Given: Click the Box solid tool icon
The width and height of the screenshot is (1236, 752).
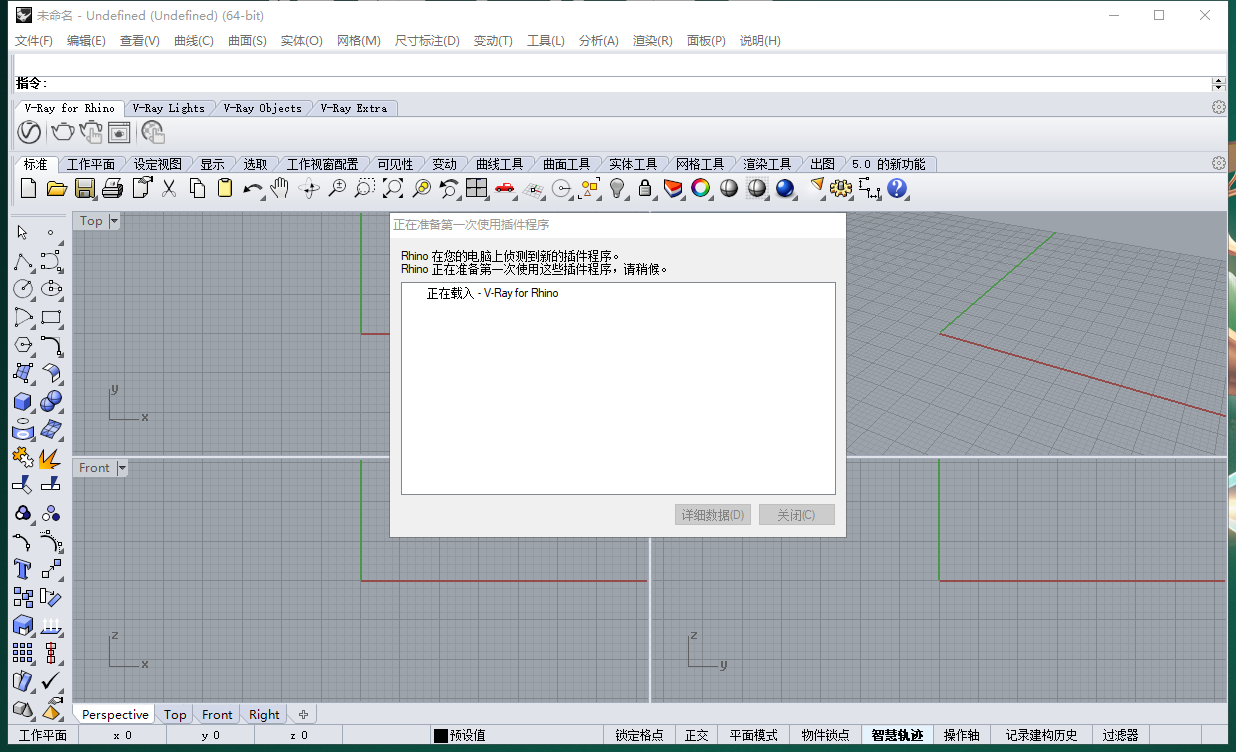Looking at the screenshot, I should pos(22,402).
